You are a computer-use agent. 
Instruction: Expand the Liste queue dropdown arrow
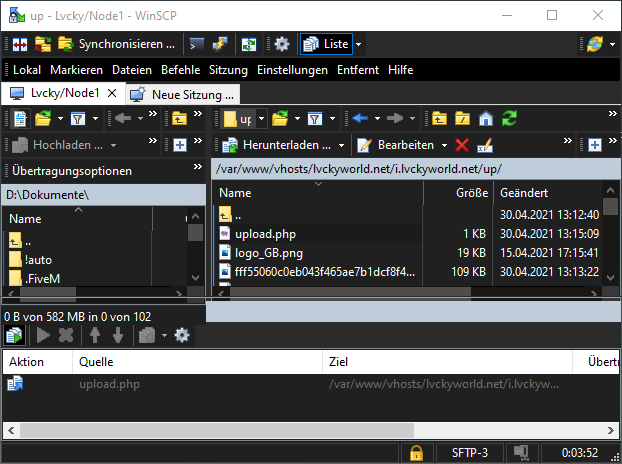tap(359, 44)
